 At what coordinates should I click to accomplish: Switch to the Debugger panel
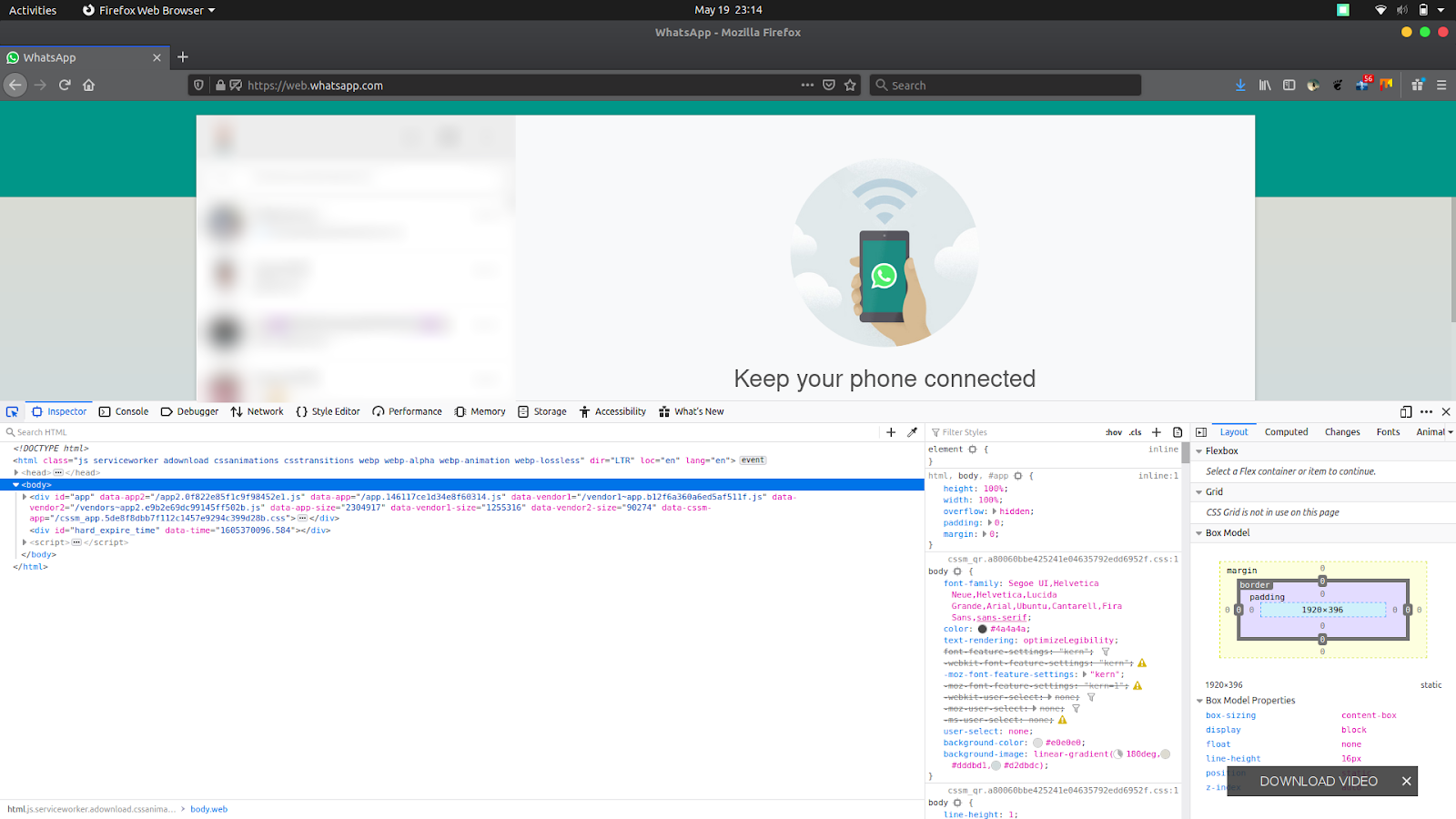pos(189,412)
